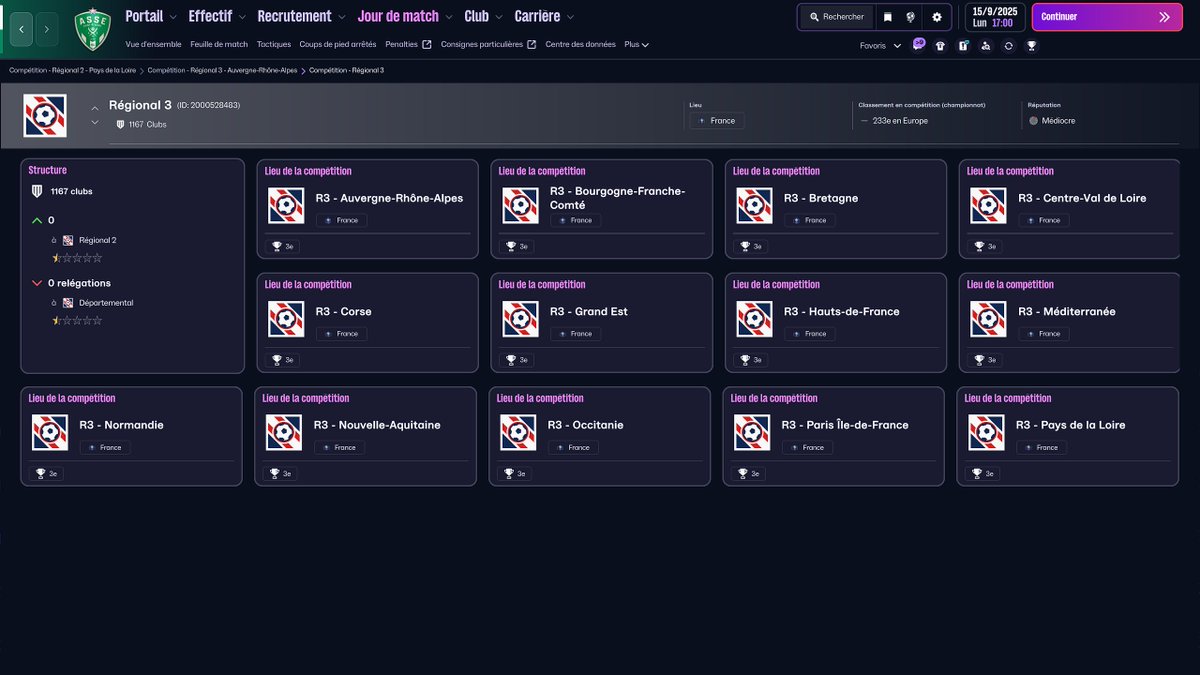Click trophy icon in R3 - Pays de la Loire card
Screen dimensions: 1200x675
[x=976, y=474]
